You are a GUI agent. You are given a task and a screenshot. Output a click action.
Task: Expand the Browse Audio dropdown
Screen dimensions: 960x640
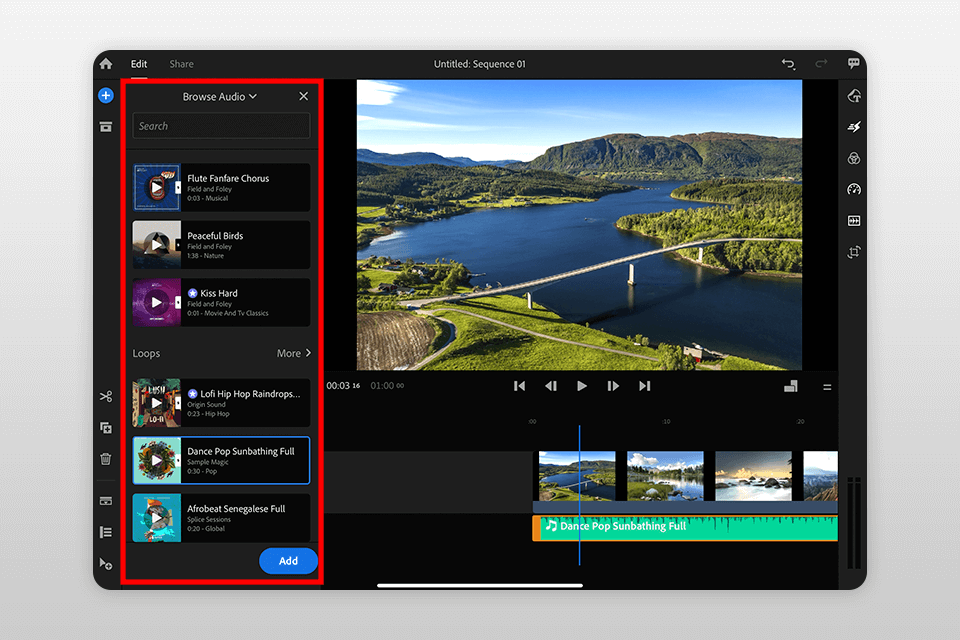(220, 97)
